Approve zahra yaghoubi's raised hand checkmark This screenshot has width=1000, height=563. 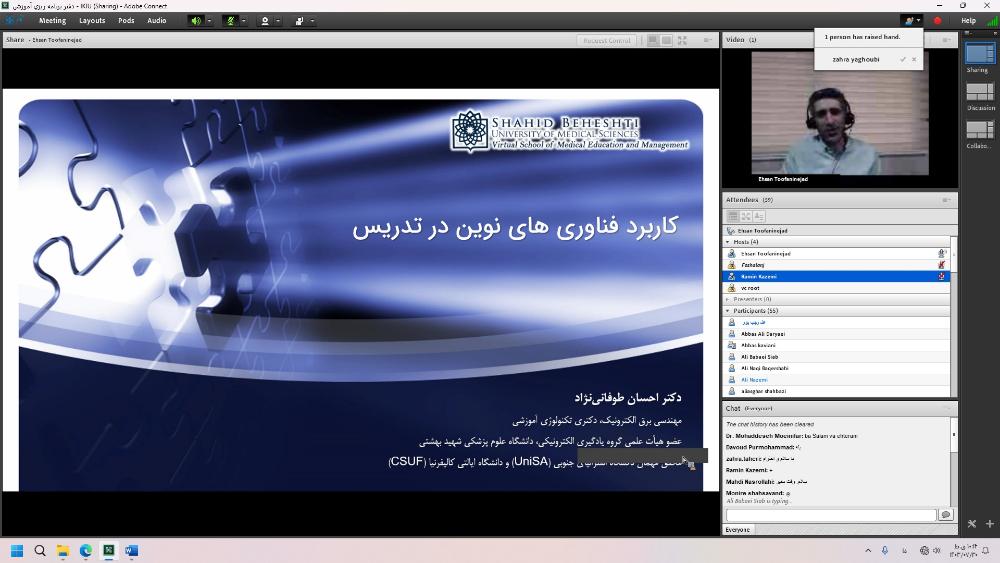pyautogui.click(x=902, y=59)
